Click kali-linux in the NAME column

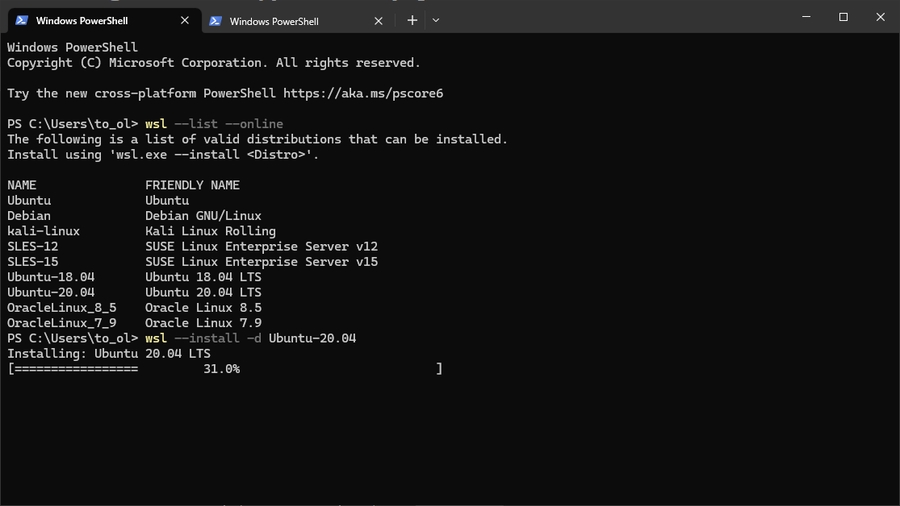43,231
